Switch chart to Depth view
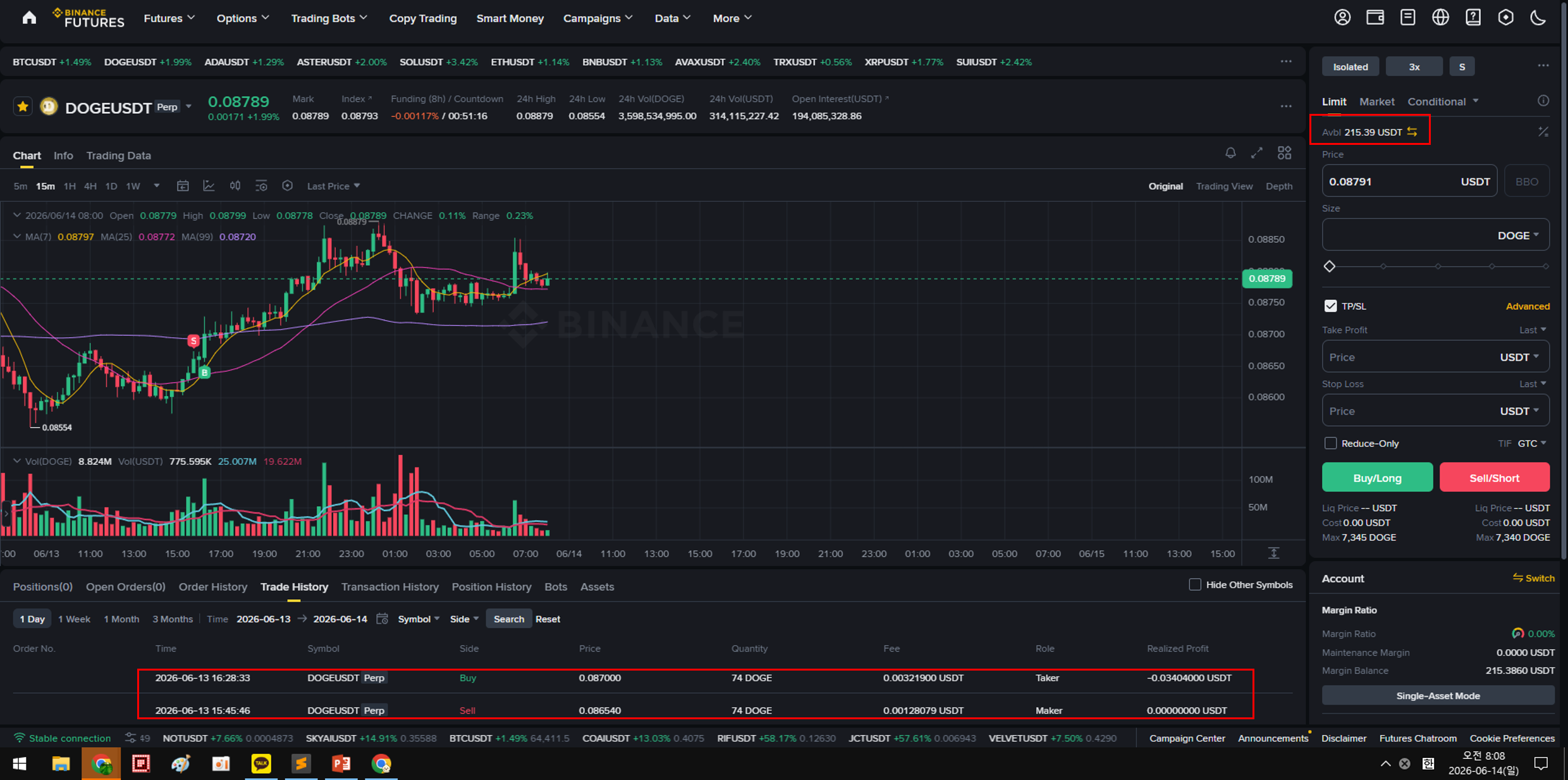 tap(1278, 186)
